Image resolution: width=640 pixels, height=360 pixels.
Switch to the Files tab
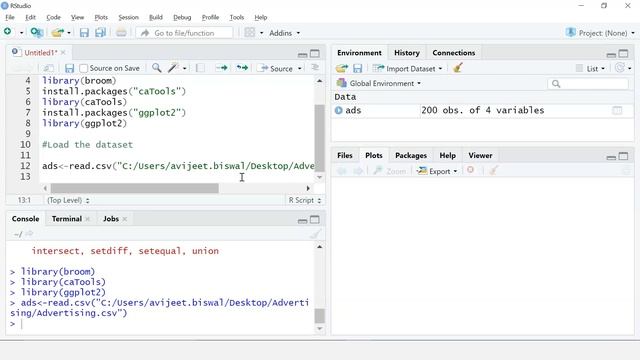click(x=344, y=156)
